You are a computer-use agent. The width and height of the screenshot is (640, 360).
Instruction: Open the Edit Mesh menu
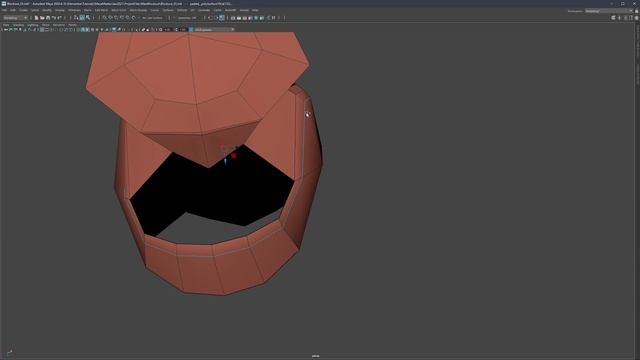[x=101, y=10]
